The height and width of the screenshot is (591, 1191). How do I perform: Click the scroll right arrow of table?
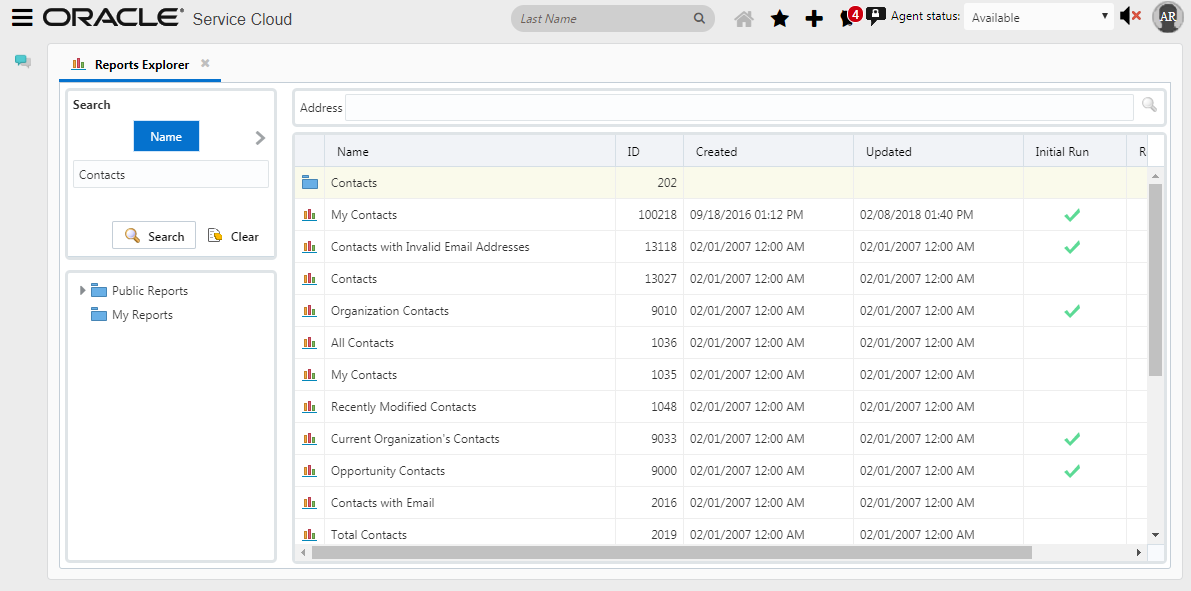pos(1139,552)
